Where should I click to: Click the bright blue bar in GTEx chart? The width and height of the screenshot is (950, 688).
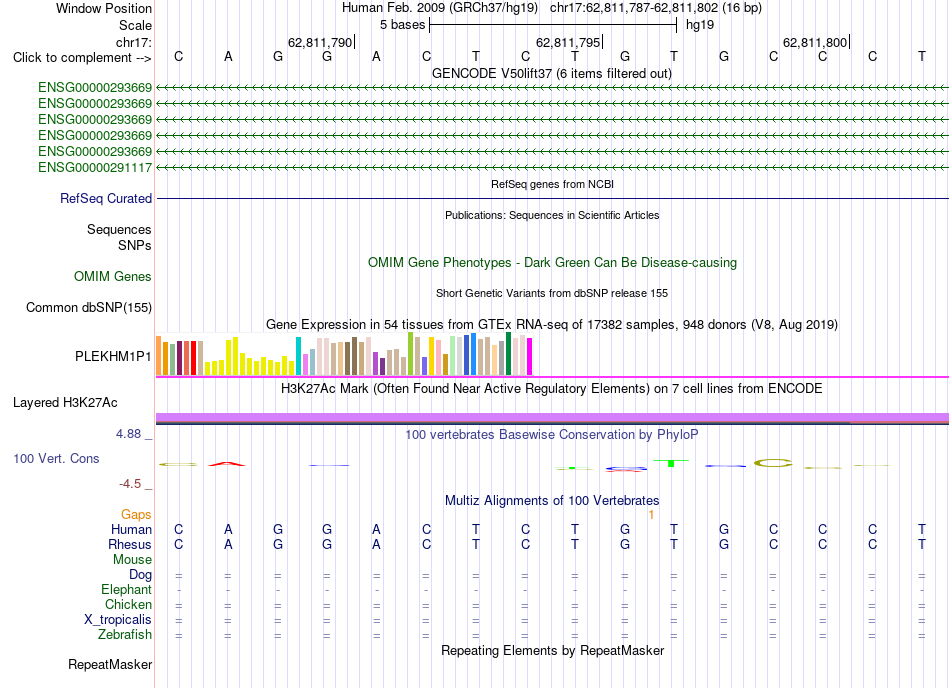click(473, 354)
